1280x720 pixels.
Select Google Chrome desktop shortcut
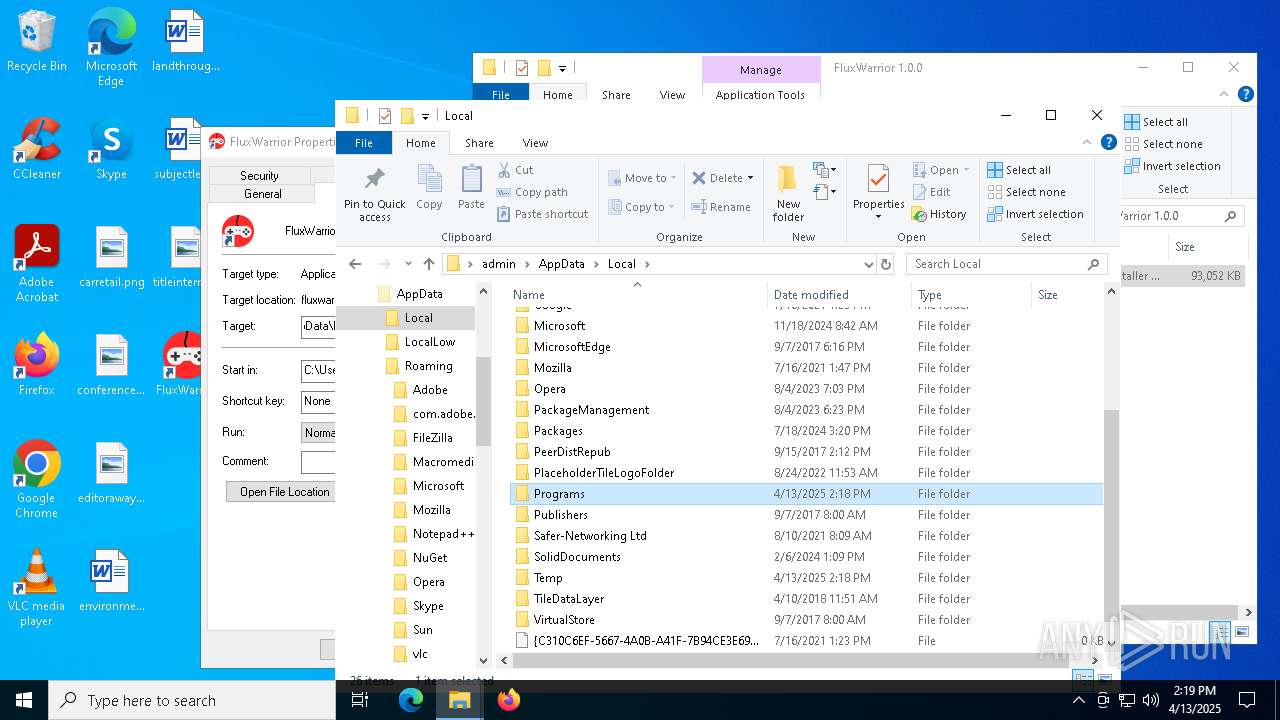coord(37,479)
